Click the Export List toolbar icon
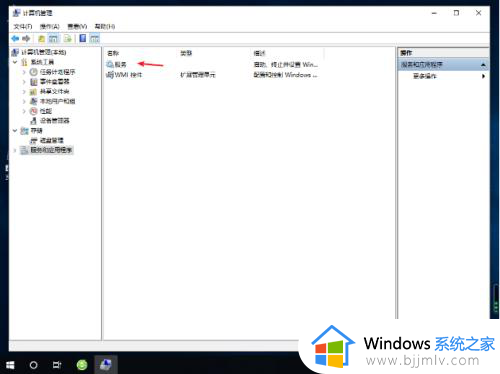 pyautogui.click(x=68, y=39)
